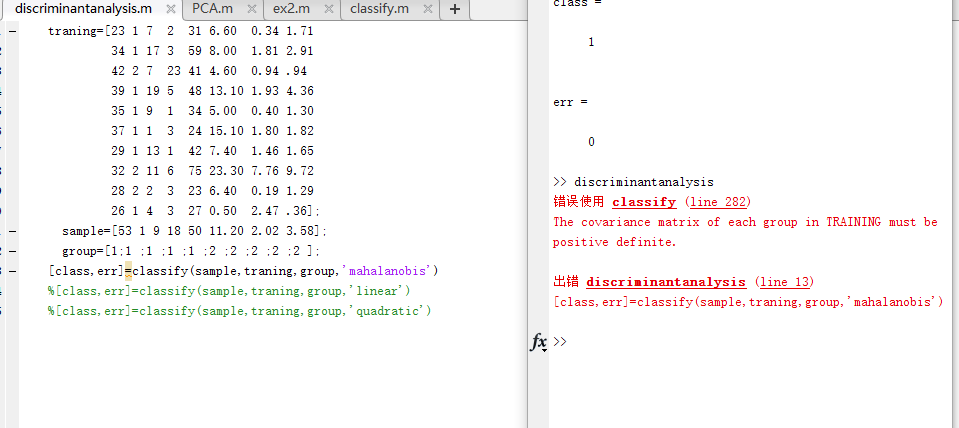Switch to the classify.m editor tab
The width and height of the screenshot is (959, 428).
(379, 9)
